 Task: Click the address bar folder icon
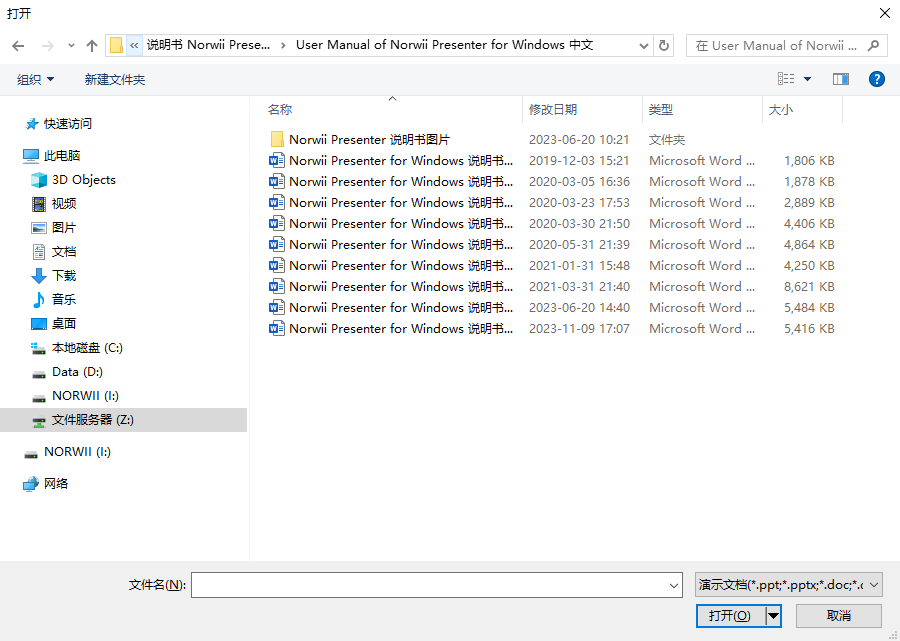tap(117, 45)
